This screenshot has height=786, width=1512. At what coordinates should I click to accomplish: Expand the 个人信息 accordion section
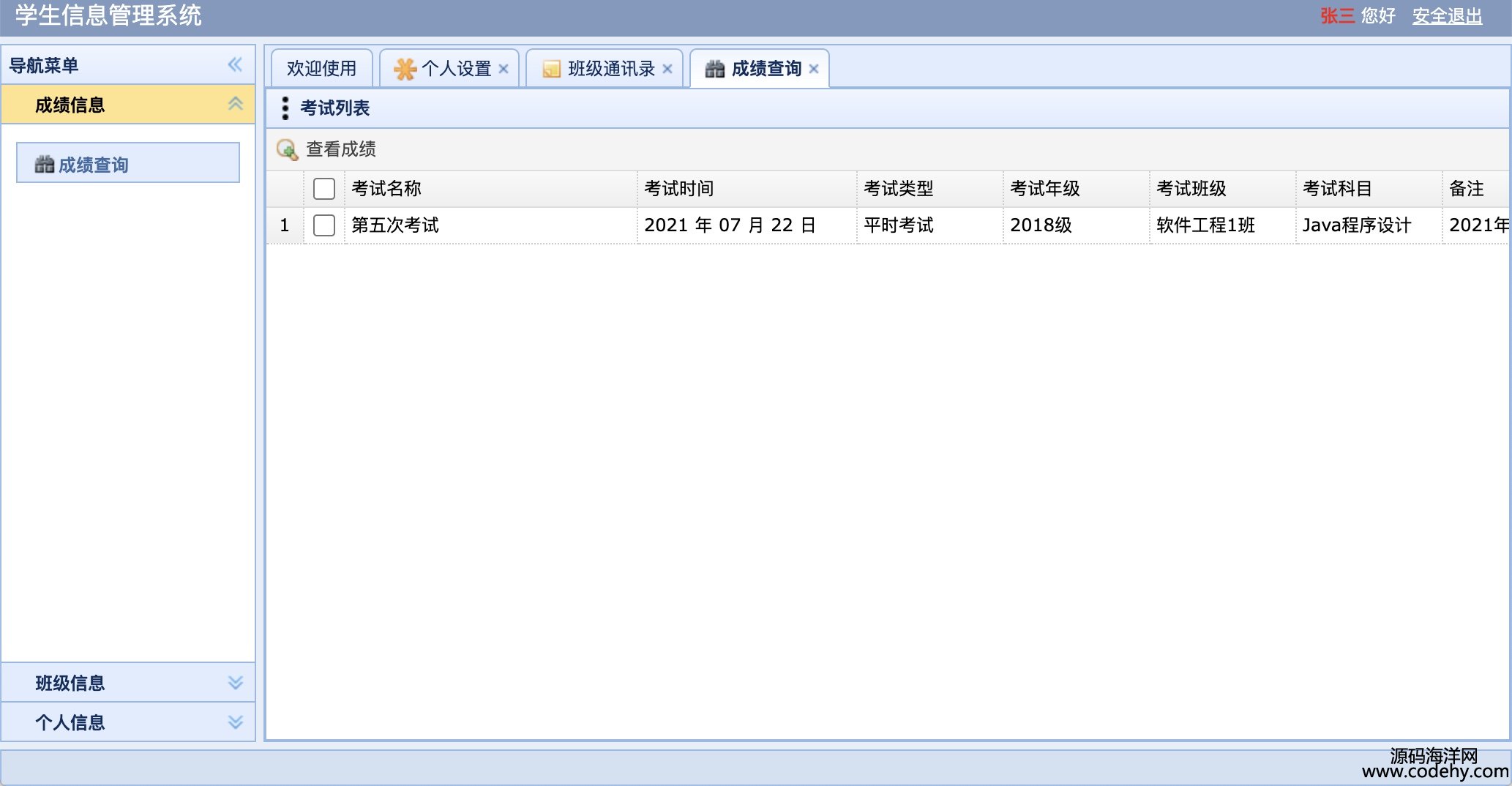pyautogui.click(x=235, y=722)
